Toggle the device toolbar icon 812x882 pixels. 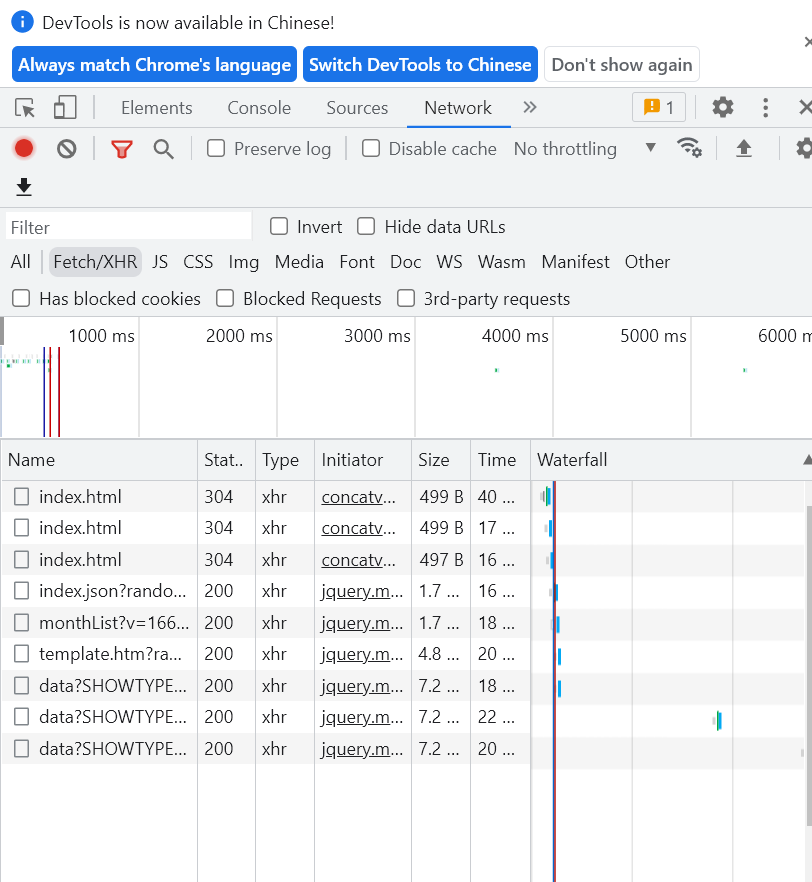(65, 107)
